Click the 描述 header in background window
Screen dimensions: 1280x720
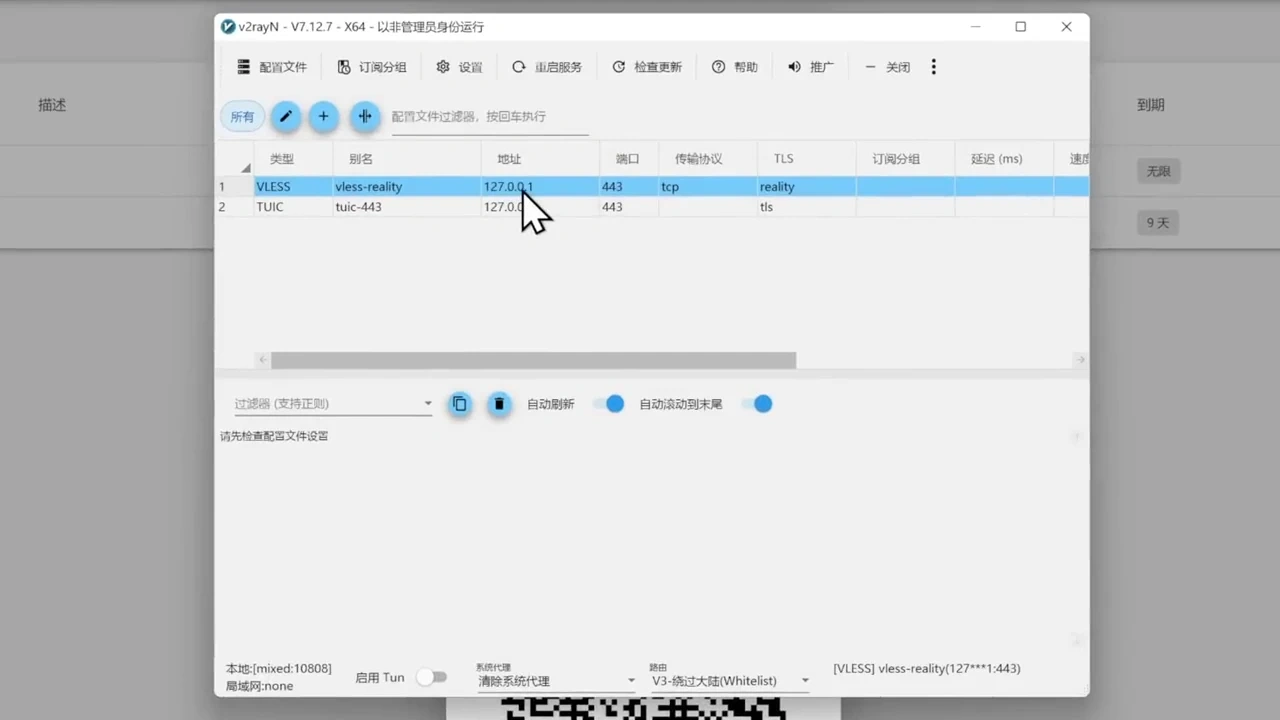pyautogui.click(x=52, y=105)
